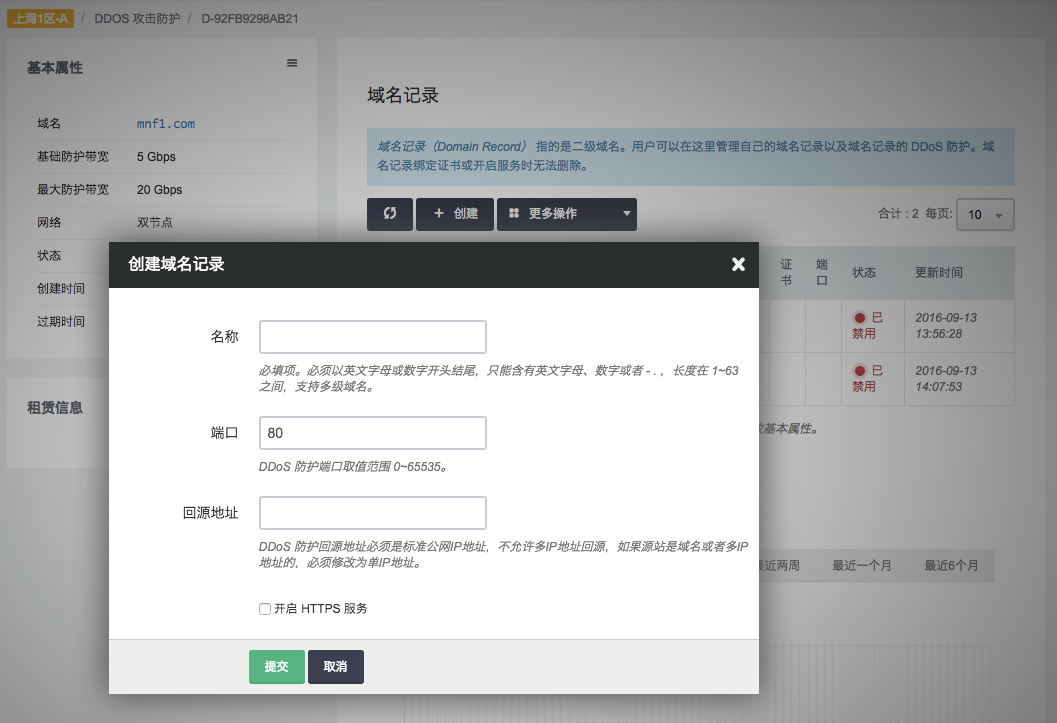Click the Port input field
This screenshot has width=1057, height=723.
point(372,433)
